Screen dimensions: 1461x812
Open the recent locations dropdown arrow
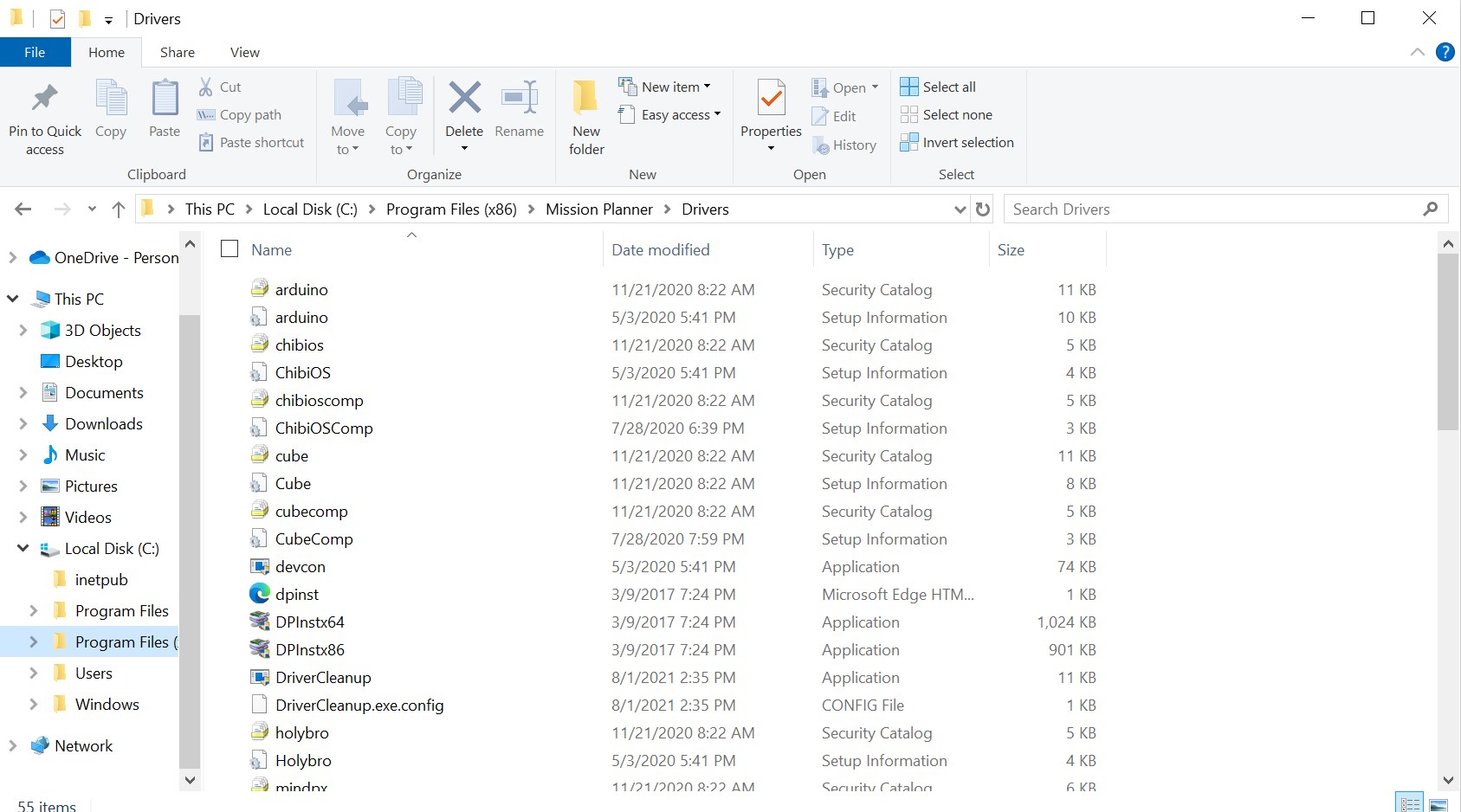(x=92, y=209)
